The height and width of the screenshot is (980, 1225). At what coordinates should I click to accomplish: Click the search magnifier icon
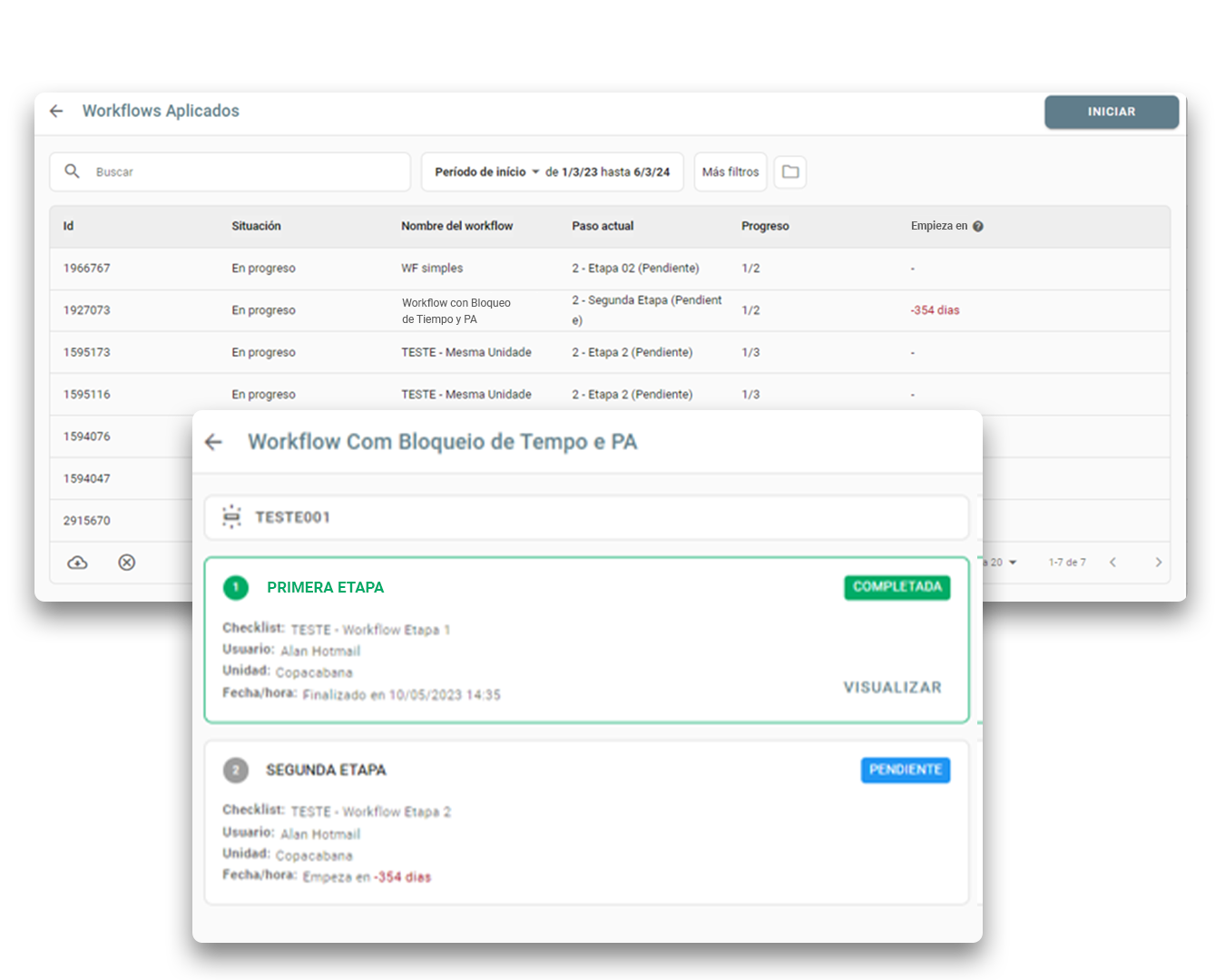73,171
